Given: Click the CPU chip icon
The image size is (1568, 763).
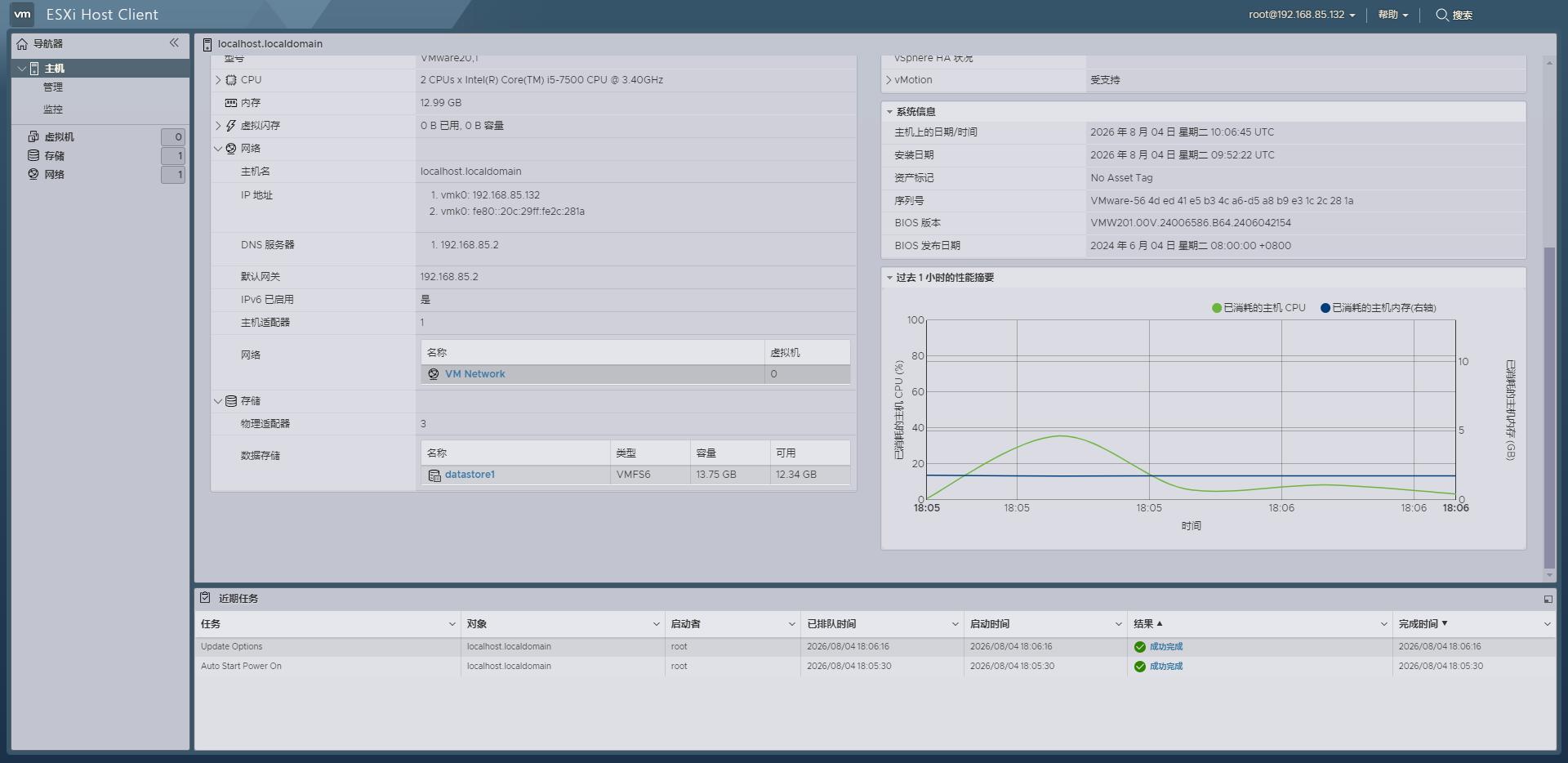Looking at the screenshot, I should pos(231,80).
